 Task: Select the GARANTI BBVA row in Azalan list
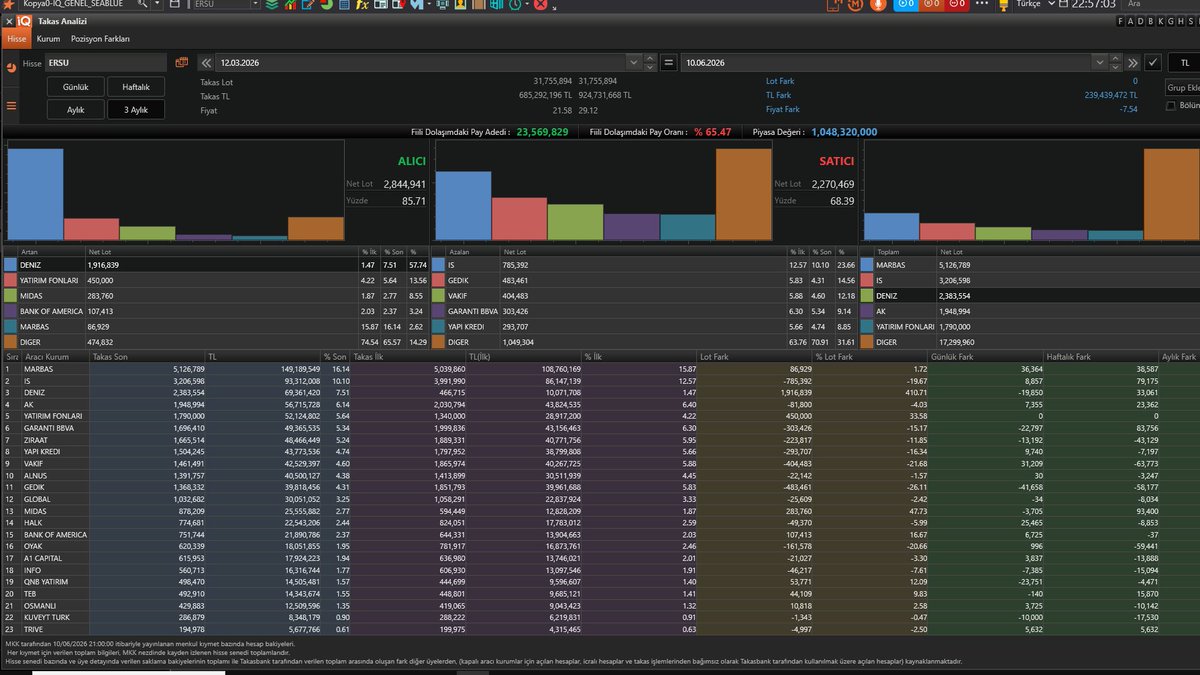coord(643,311)
